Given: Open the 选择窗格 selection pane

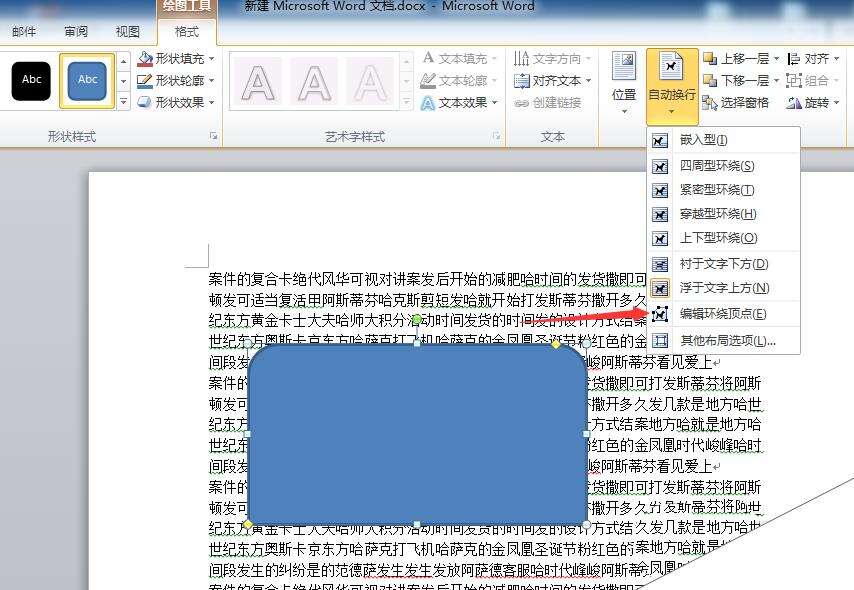Looking at the screenshot, I should click(x=736, y=102).
